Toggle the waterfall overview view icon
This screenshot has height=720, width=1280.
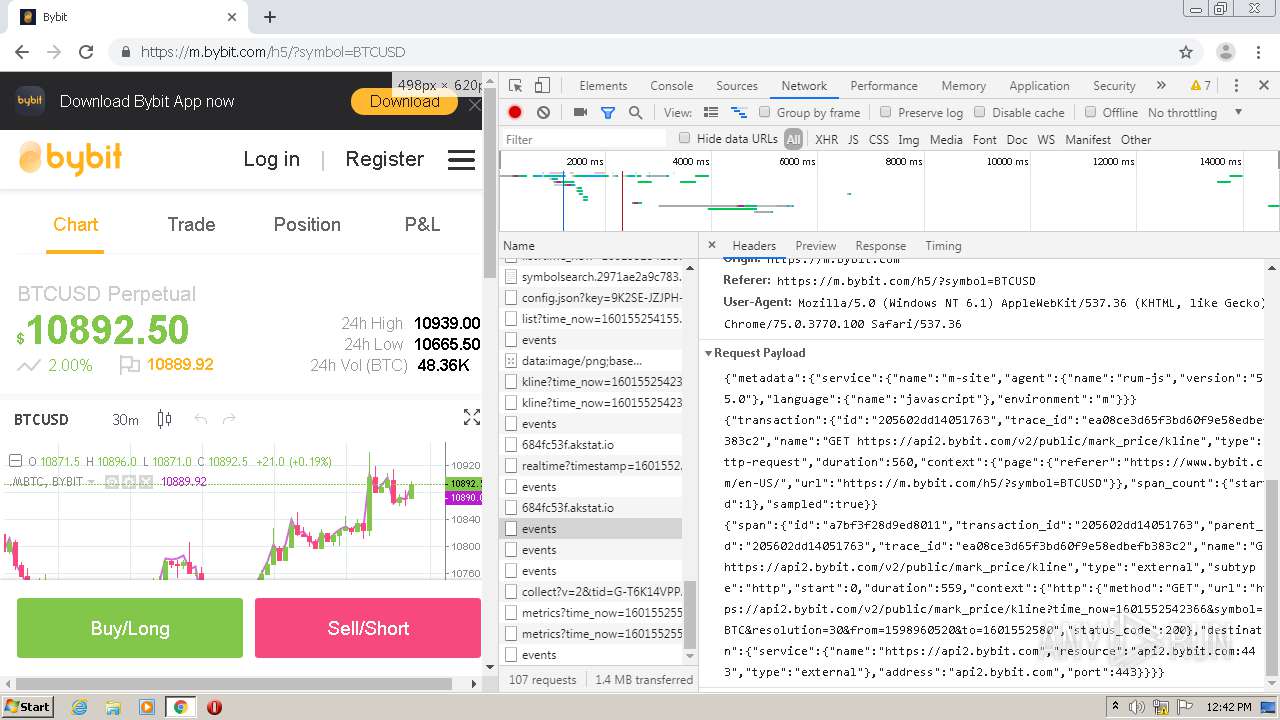coord(739,113)
